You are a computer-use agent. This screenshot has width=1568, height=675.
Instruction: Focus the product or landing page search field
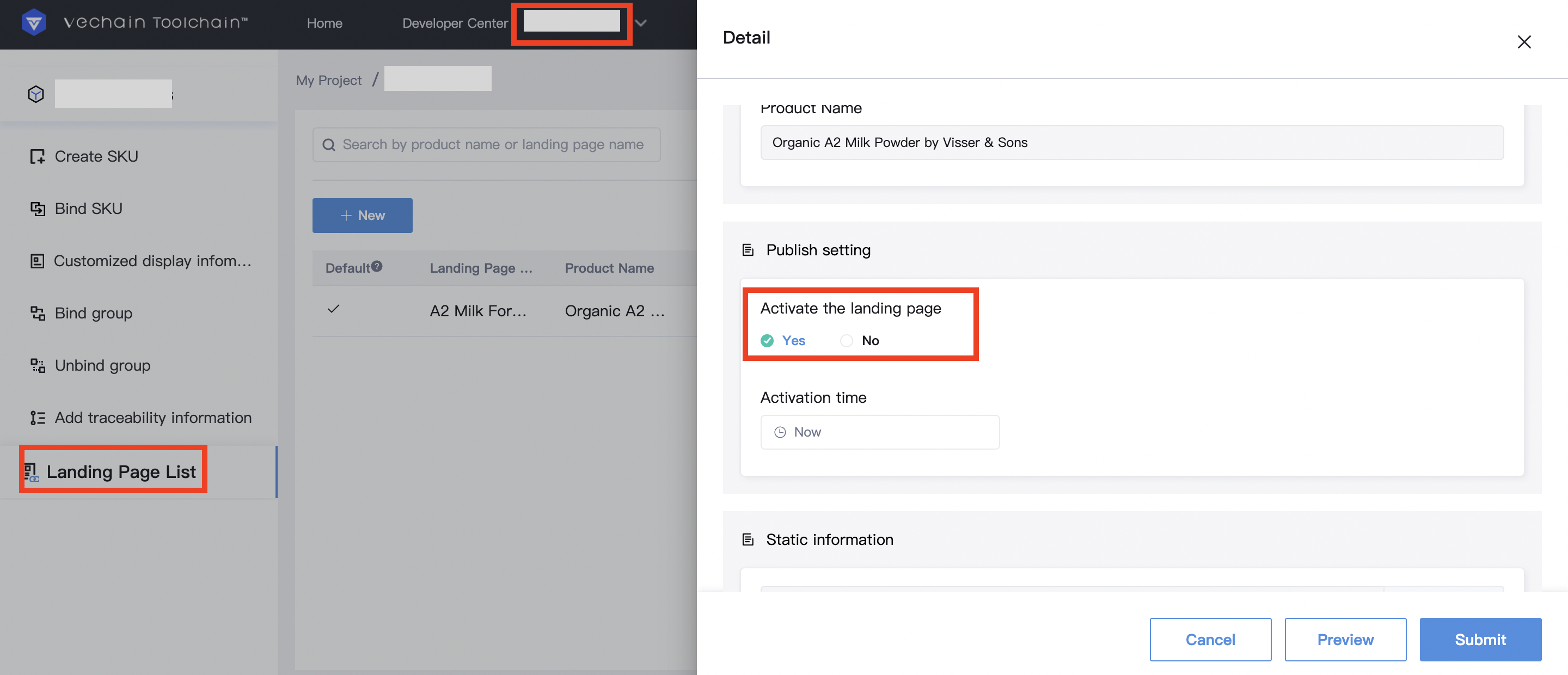pos(486,145)
